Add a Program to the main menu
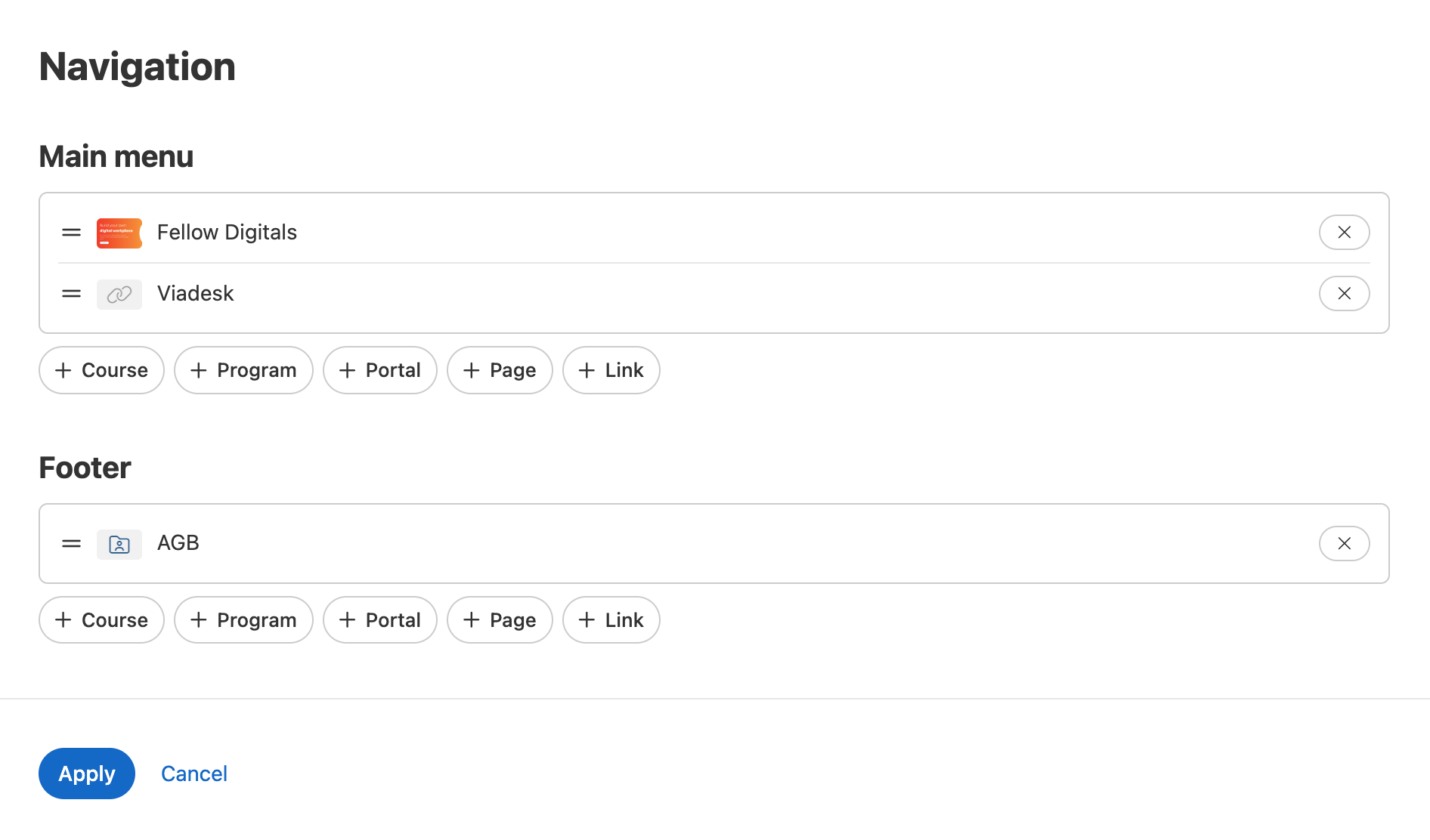The height and width of the screenshot is (840, 1430). point(243,370)
